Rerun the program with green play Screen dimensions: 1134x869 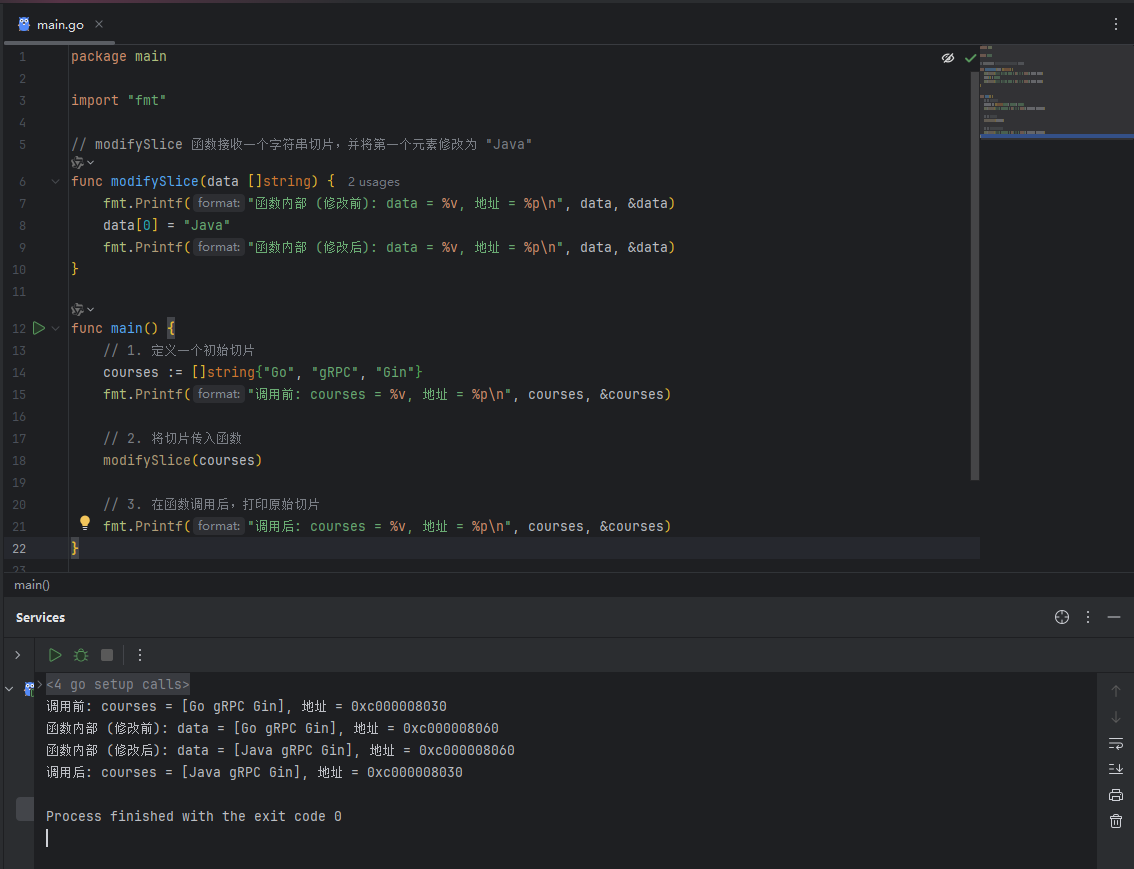[x=55, y=655]
